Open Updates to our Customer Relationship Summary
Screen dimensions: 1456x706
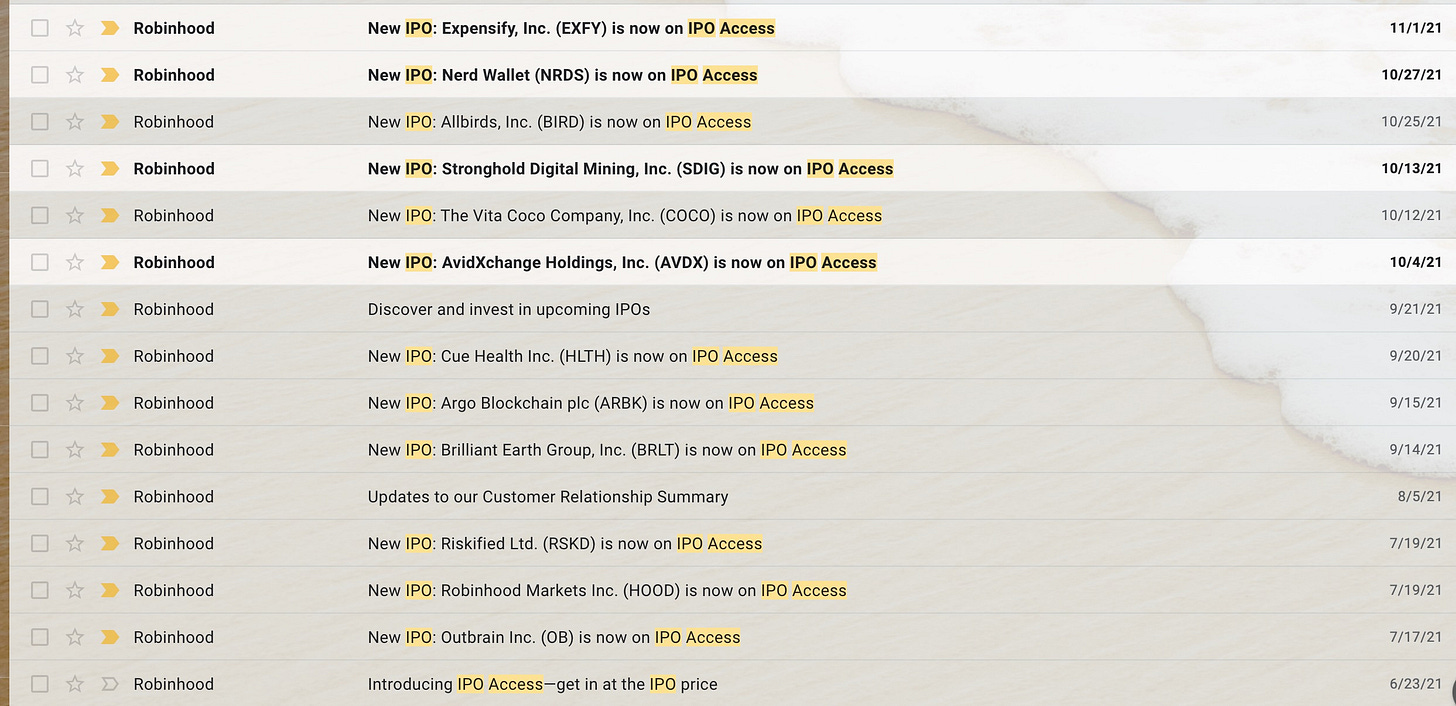tap(548, 496)
